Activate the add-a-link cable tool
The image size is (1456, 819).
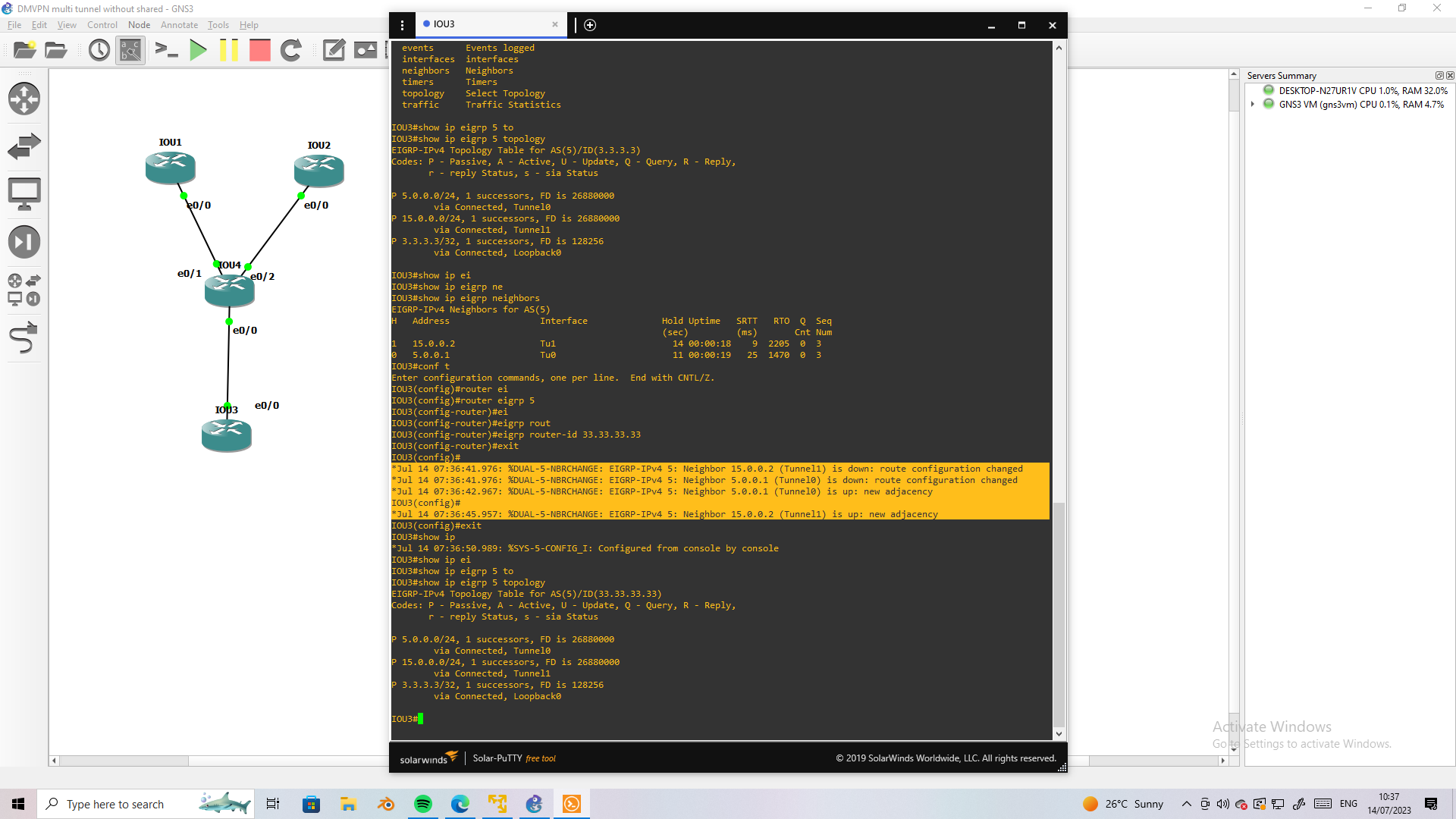(25, 338)
